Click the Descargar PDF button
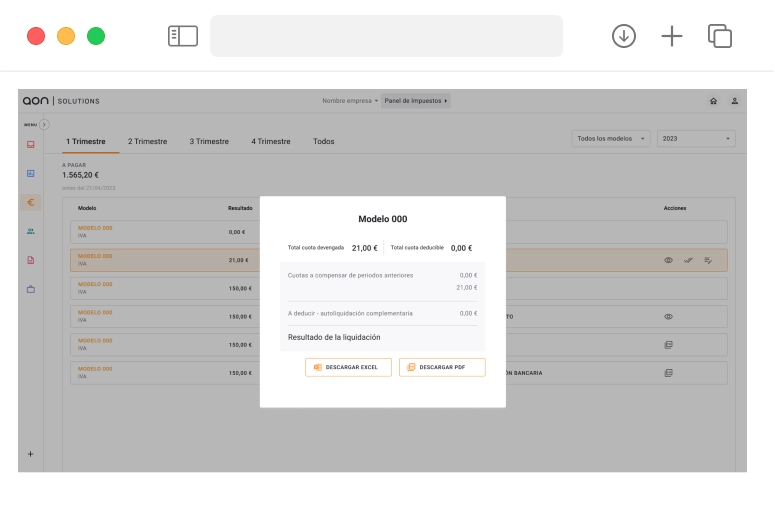 click(441, 367)
